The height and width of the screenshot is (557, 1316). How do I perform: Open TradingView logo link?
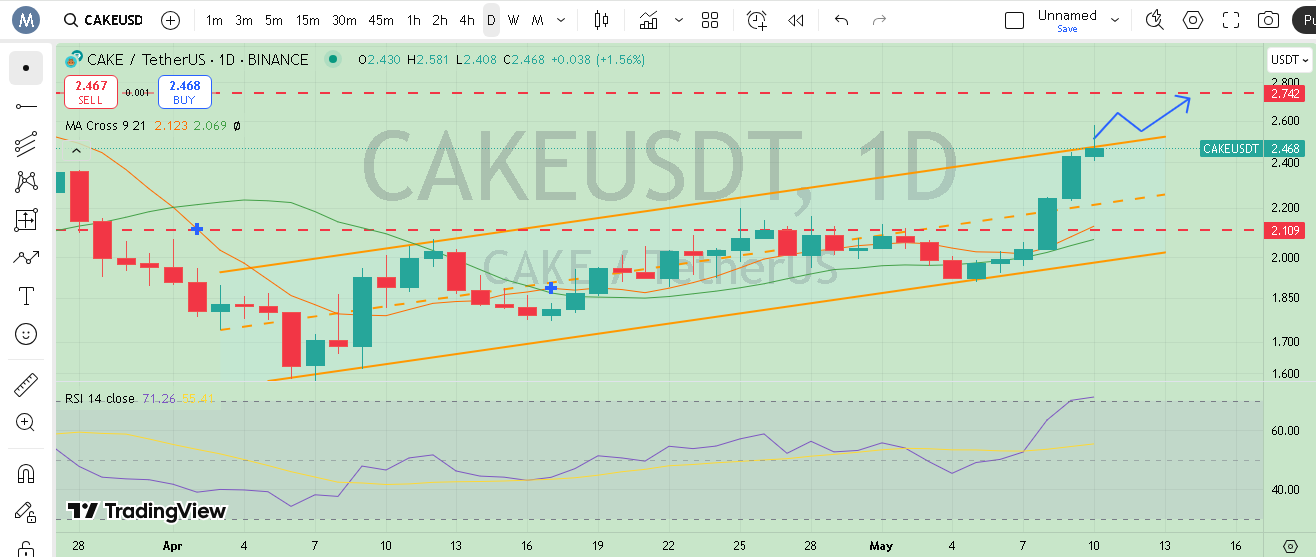point(146,511)
